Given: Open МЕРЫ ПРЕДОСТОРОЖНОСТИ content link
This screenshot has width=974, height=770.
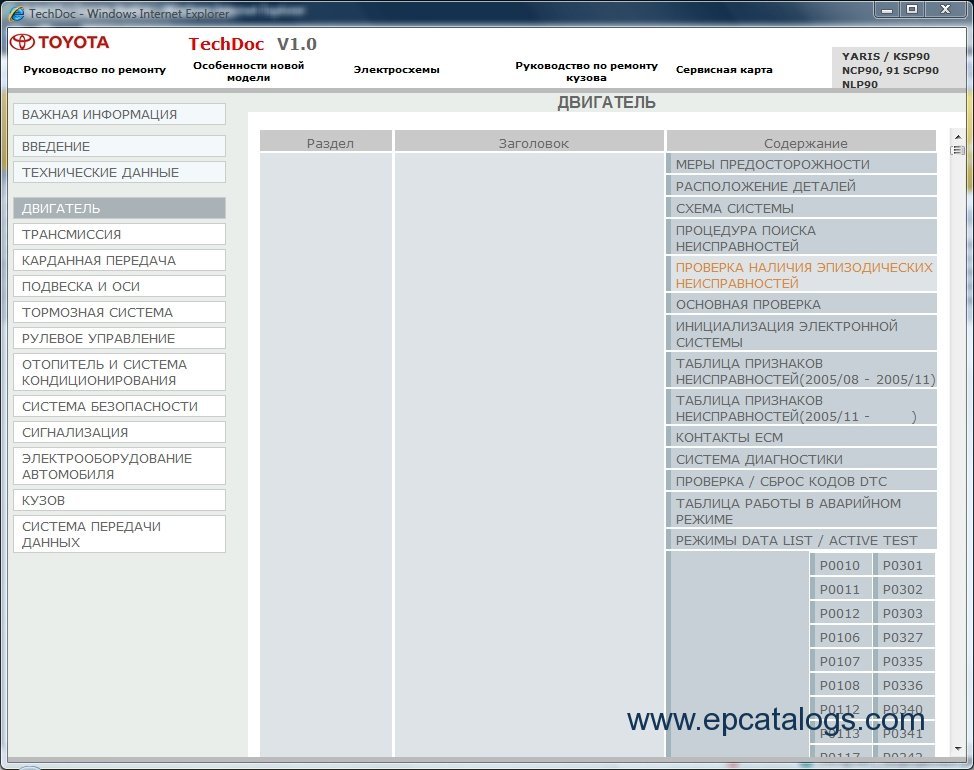Looking at the screenshot, I should pyautogui.click(x=801, y=165).
